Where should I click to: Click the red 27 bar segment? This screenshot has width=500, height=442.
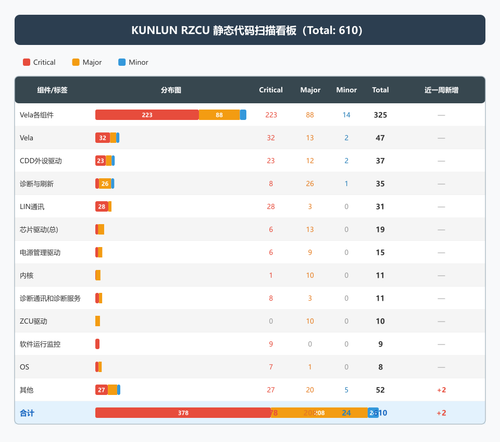point(102,390)
